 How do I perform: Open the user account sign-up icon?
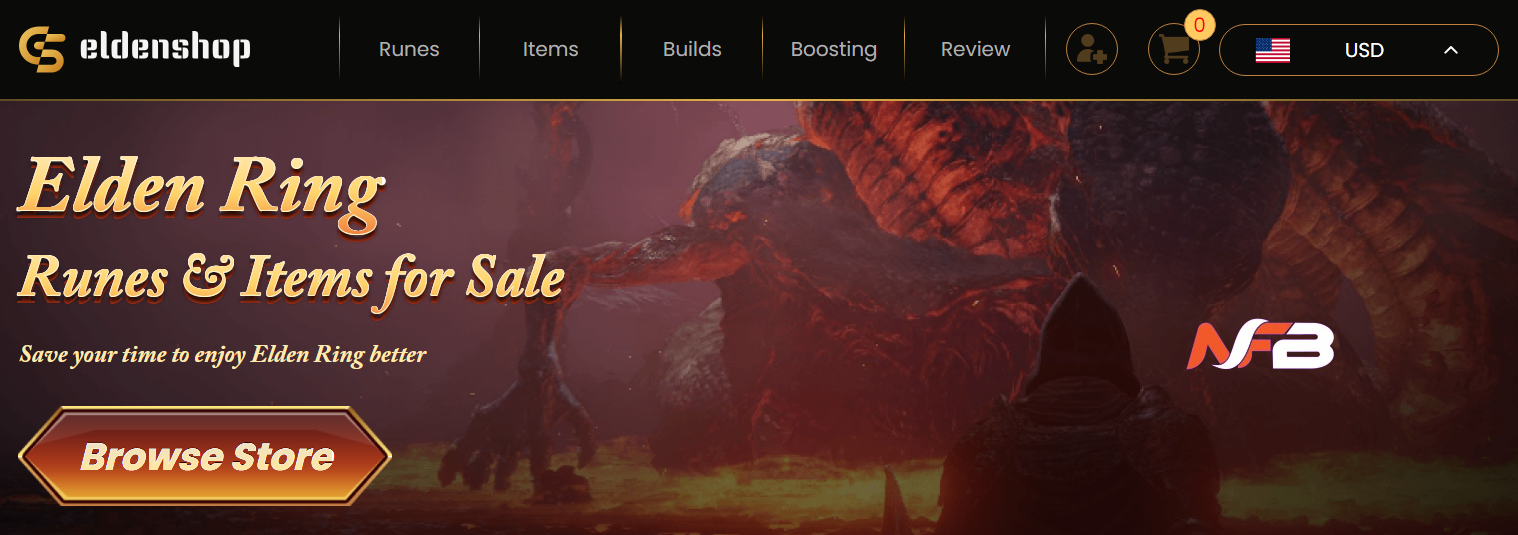point(1092,49)
